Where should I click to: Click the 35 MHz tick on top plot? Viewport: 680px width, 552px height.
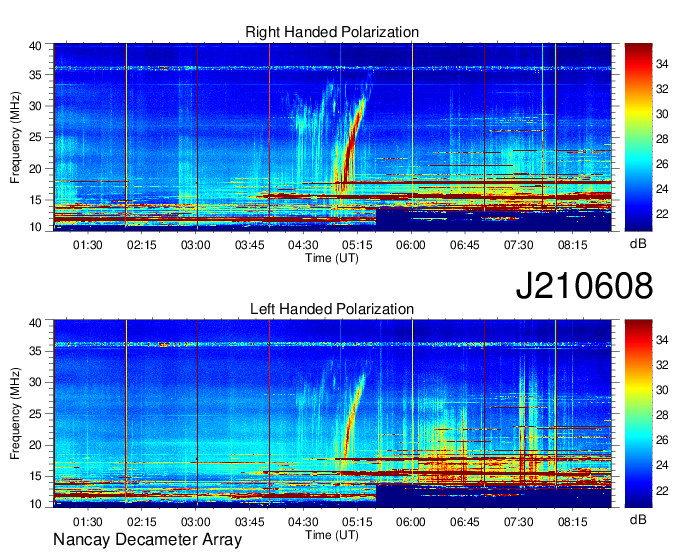35,75
